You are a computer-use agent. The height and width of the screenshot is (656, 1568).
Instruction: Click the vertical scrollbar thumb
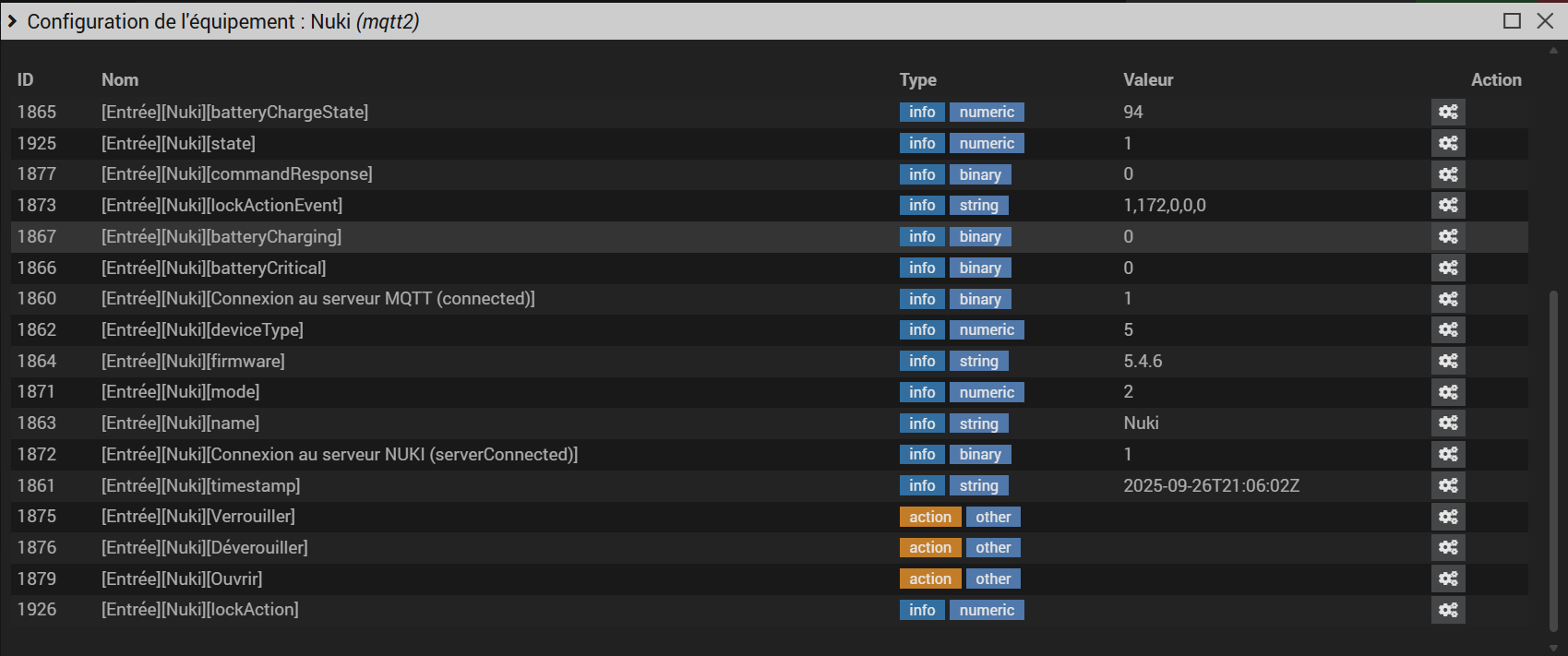coord(1553,459)
